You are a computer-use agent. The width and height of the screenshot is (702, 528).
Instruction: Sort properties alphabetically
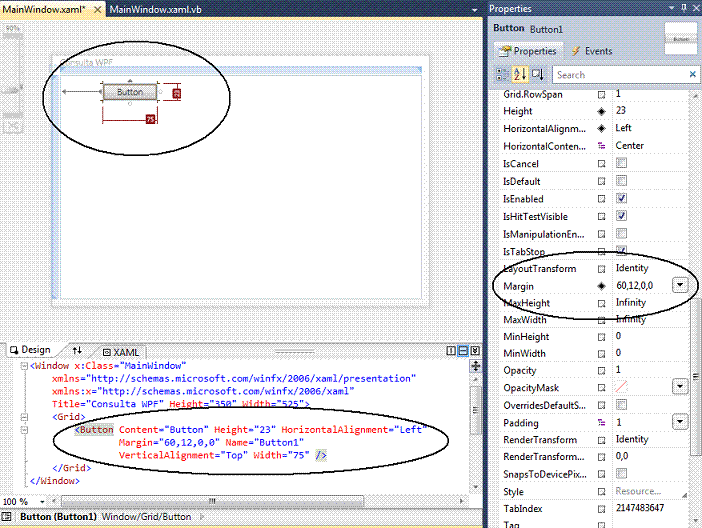[520, 74]
